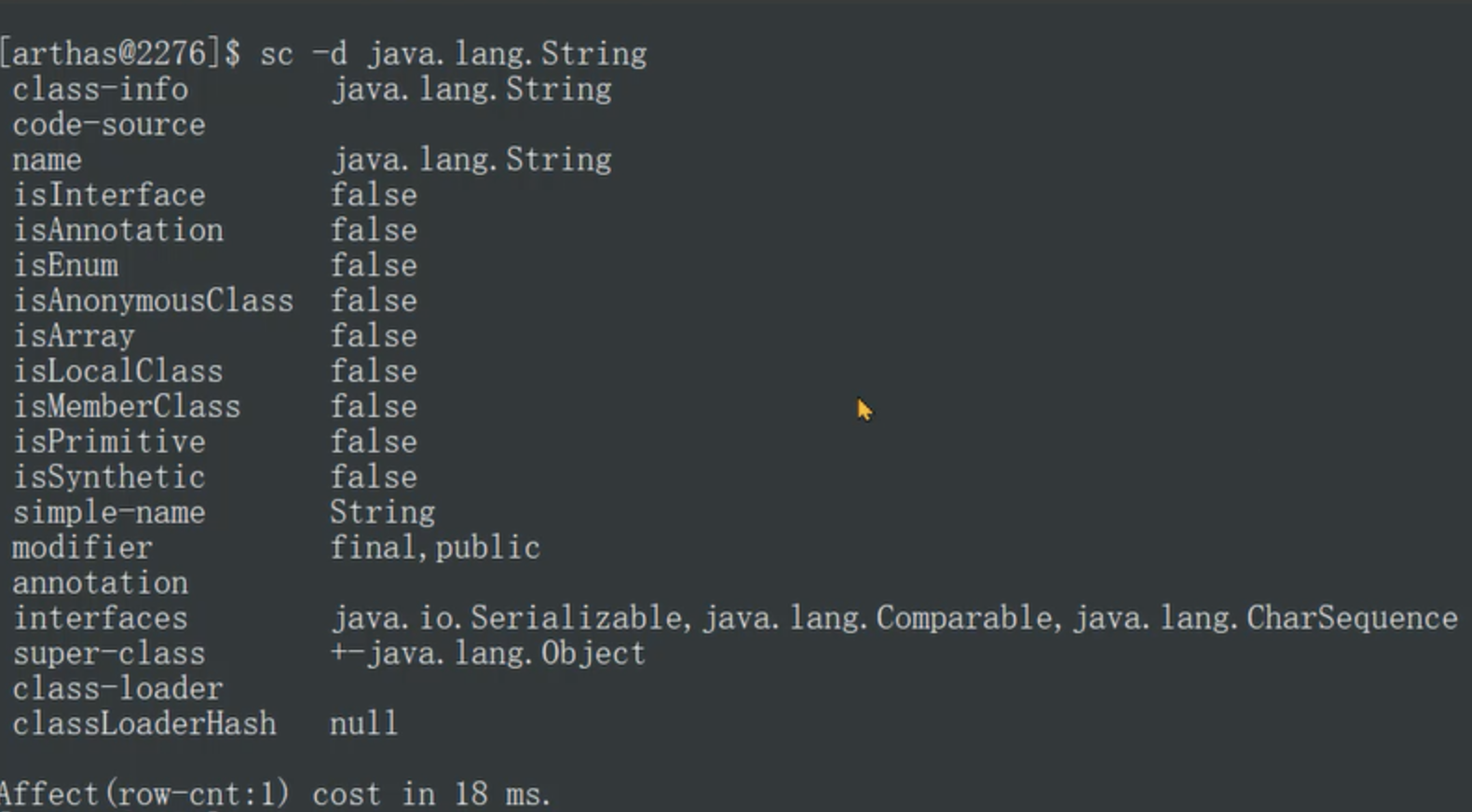Click the 'isSynthetic' field name
The width and height of the screenshot is (1472, 812).
click(x=108, y=478)
